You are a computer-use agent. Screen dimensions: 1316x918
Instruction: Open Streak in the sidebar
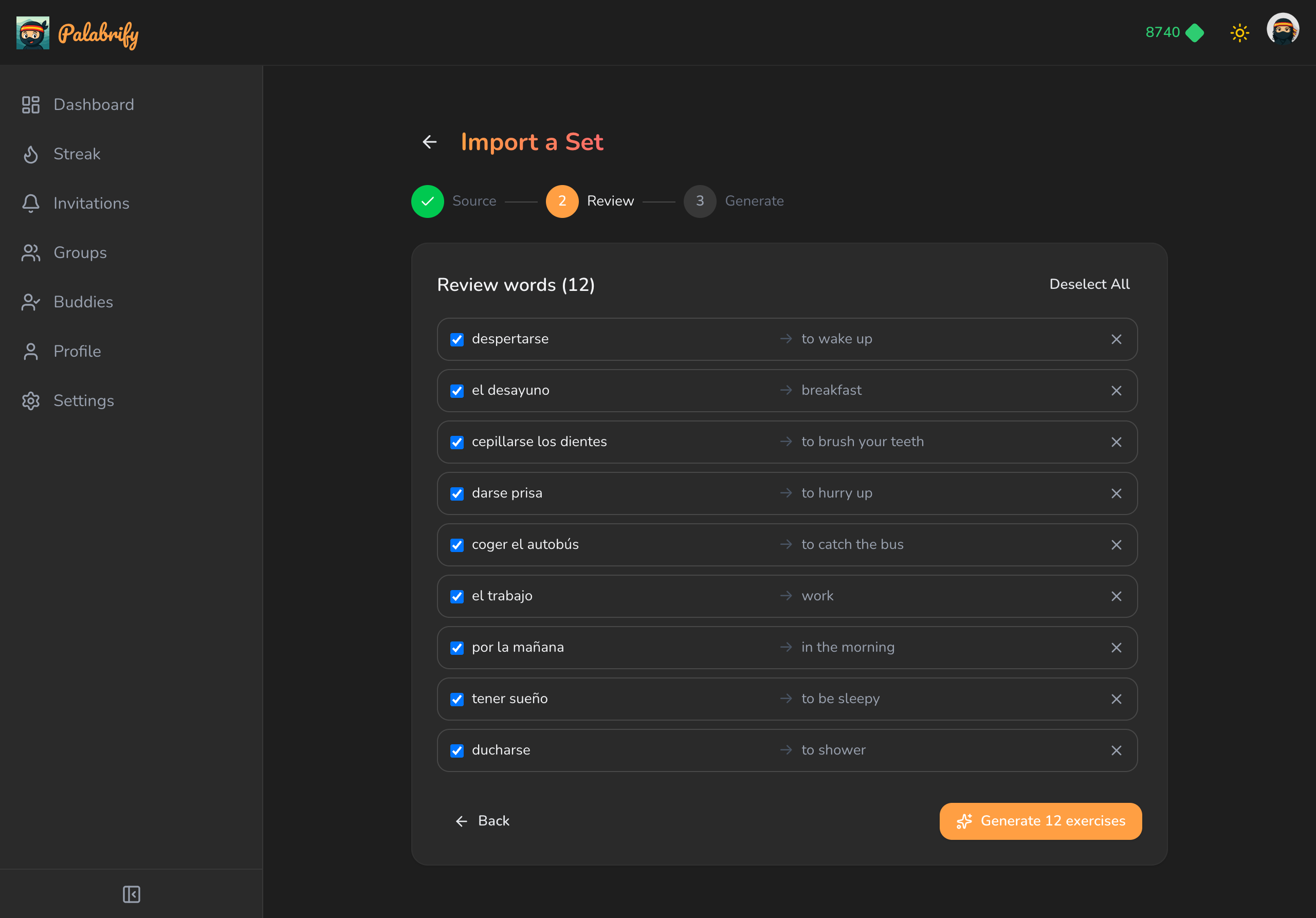77,154
